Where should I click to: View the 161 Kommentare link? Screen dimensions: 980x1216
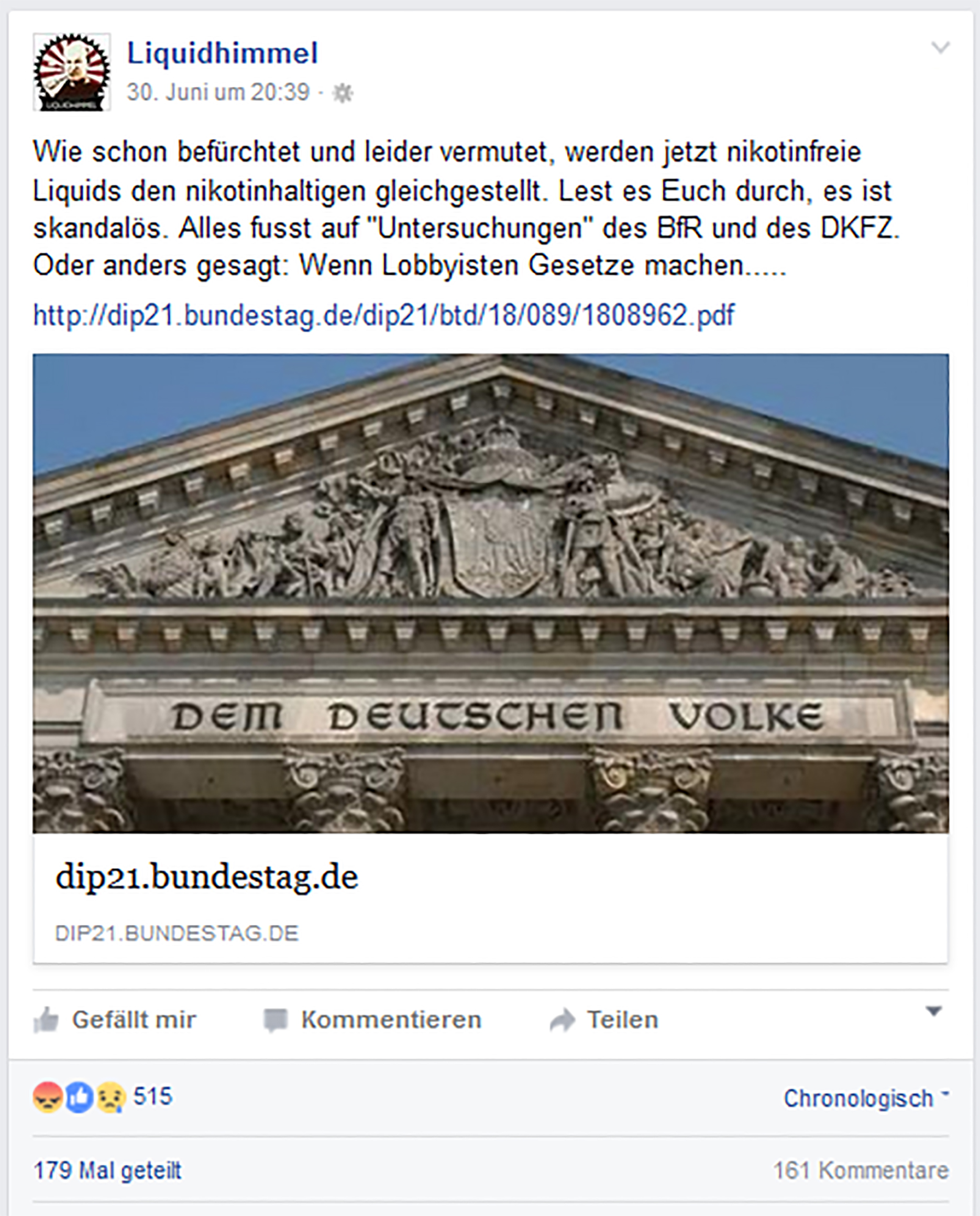(861, 1171)
